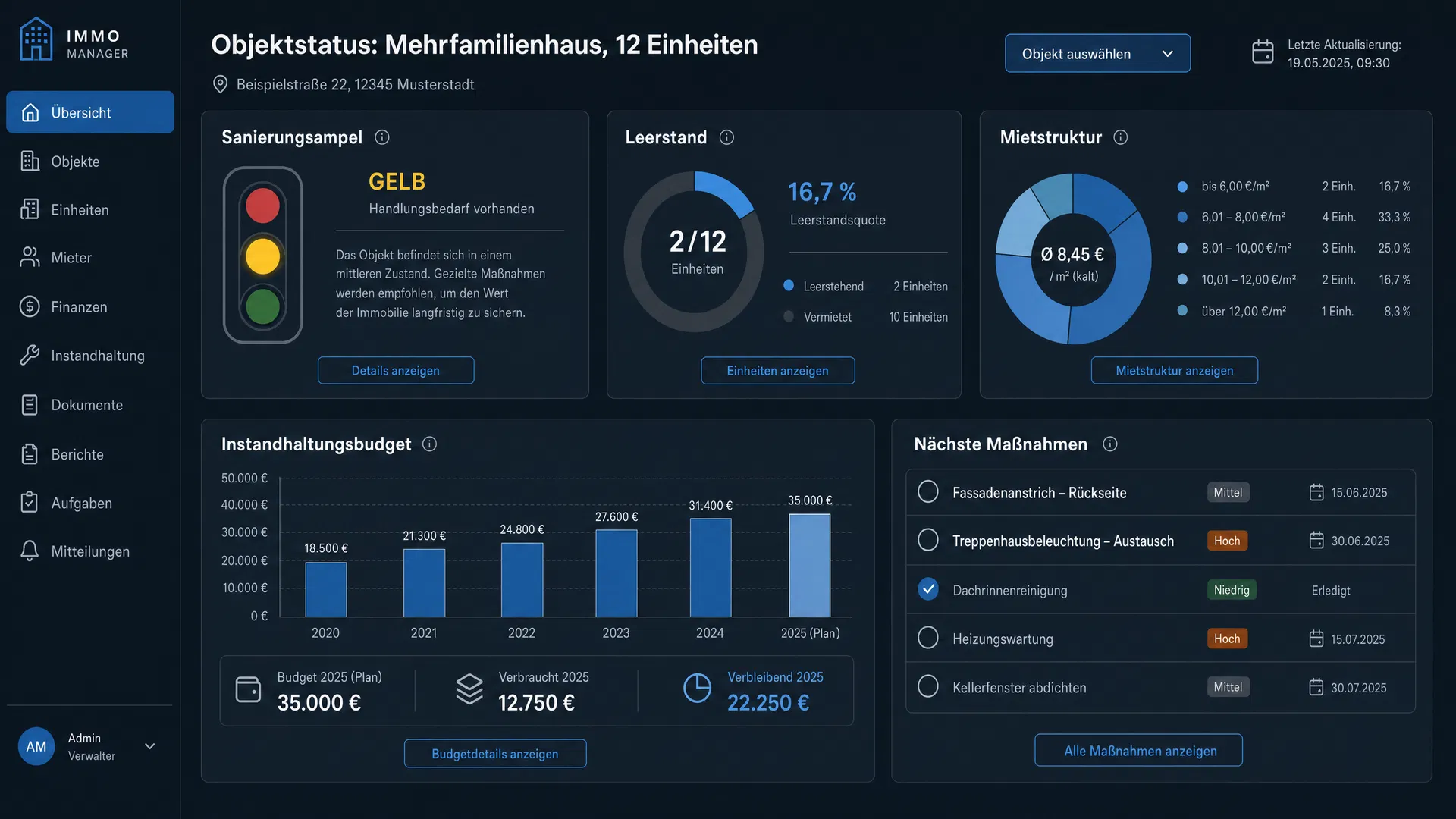The image size is (1456, 819).
Task: Click the Leerstehend legend dot
Action: point(789,285)
